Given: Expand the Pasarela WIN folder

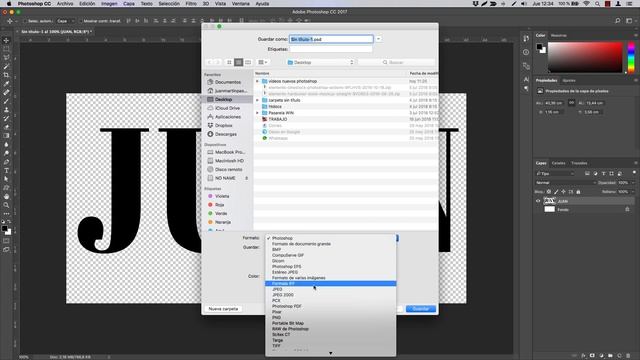Looking at the screenshot, I should pyautogui.click(x=257, y=113).
